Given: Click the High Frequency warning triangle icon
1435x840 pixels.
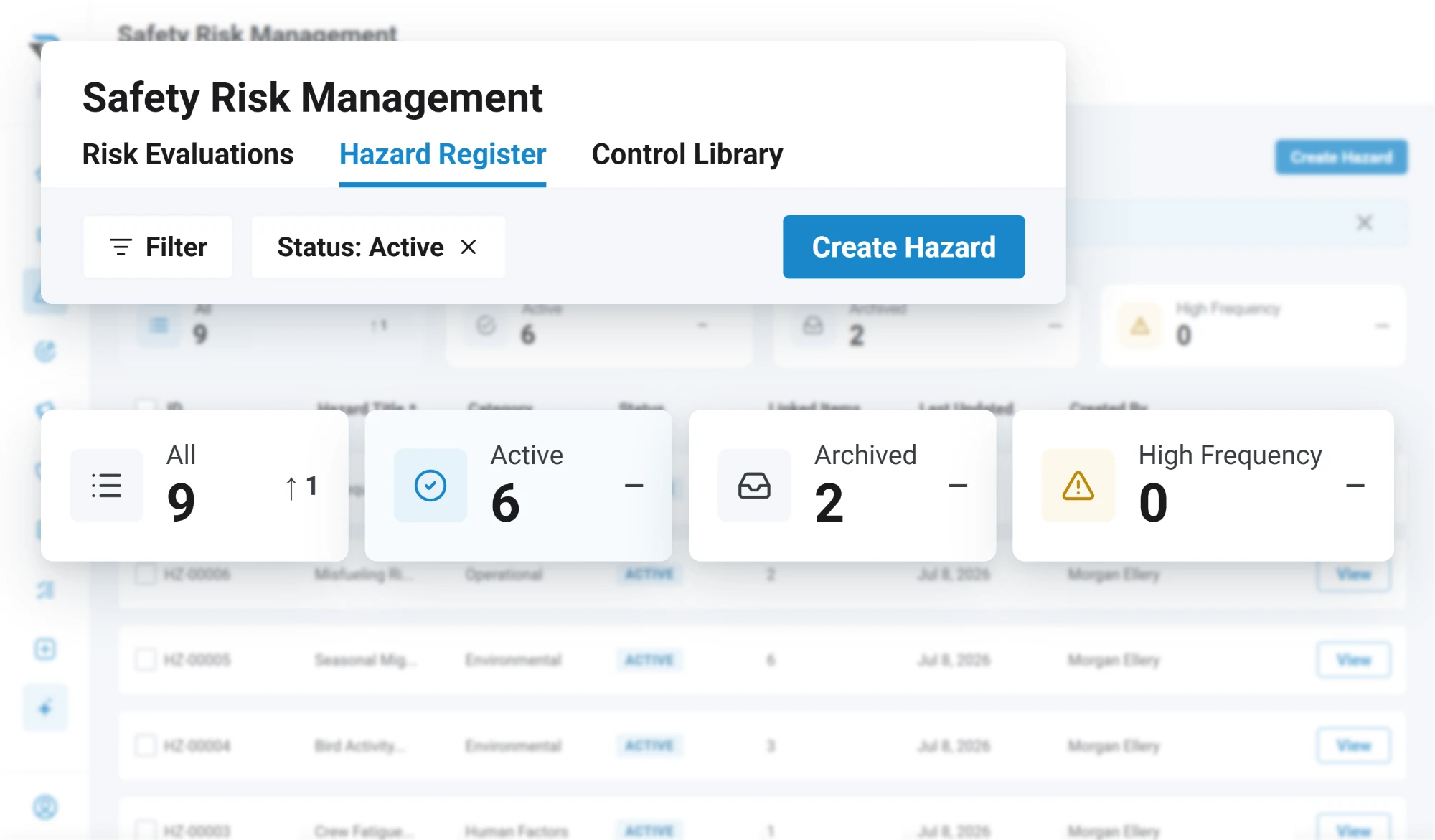Looking at the screenshot, I should coord(1078,486).
